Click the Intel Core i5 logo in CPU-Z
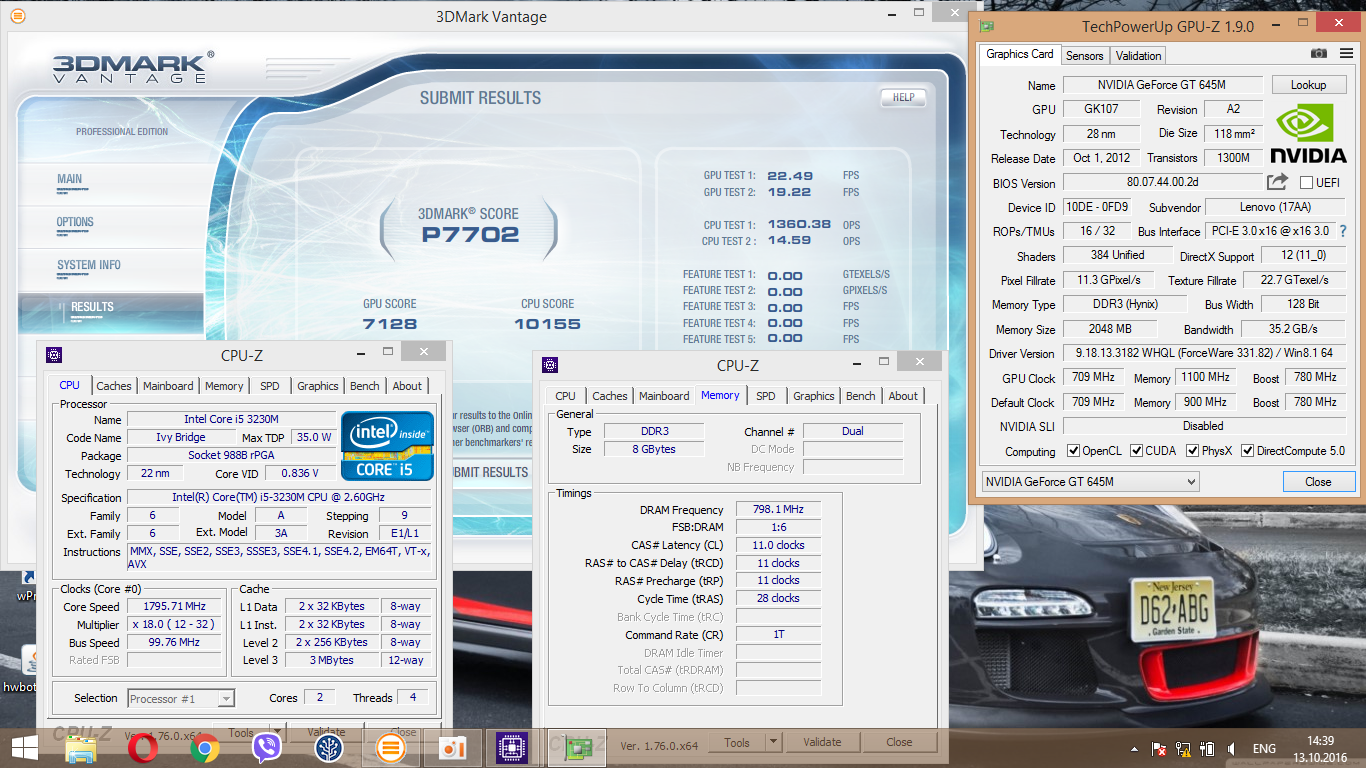1366x768 pixels. pyautogui.click(x=388, y=445)
